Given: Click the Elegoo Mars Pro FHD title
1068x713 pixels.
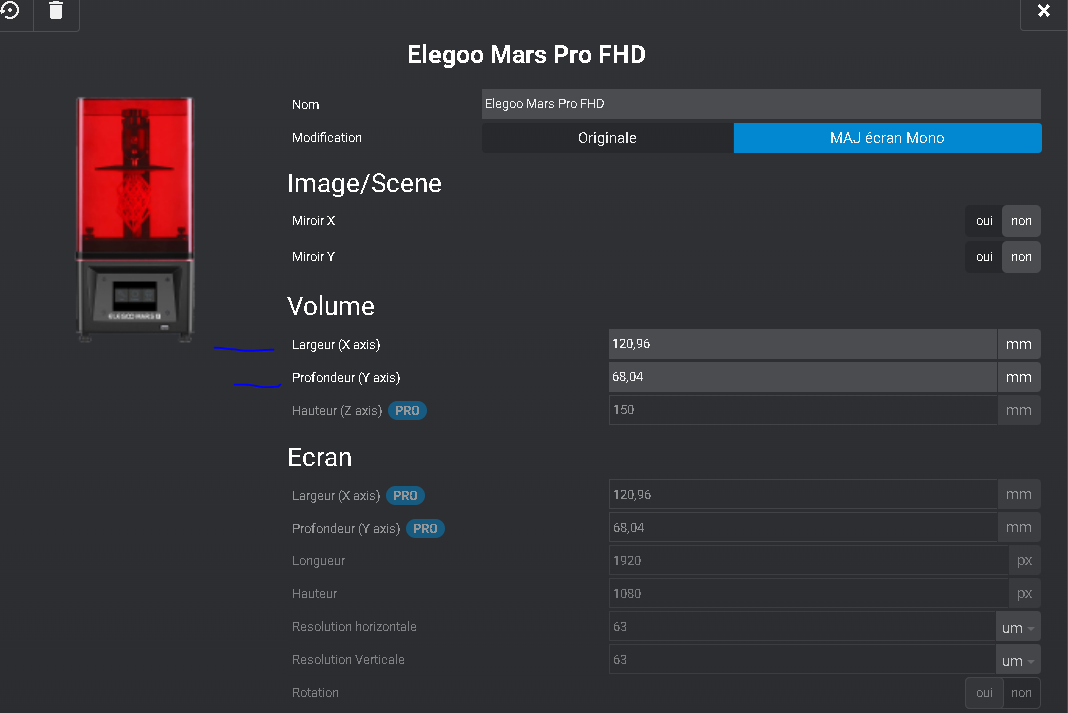Looking at the screenshot, I should tap(527, 54).
